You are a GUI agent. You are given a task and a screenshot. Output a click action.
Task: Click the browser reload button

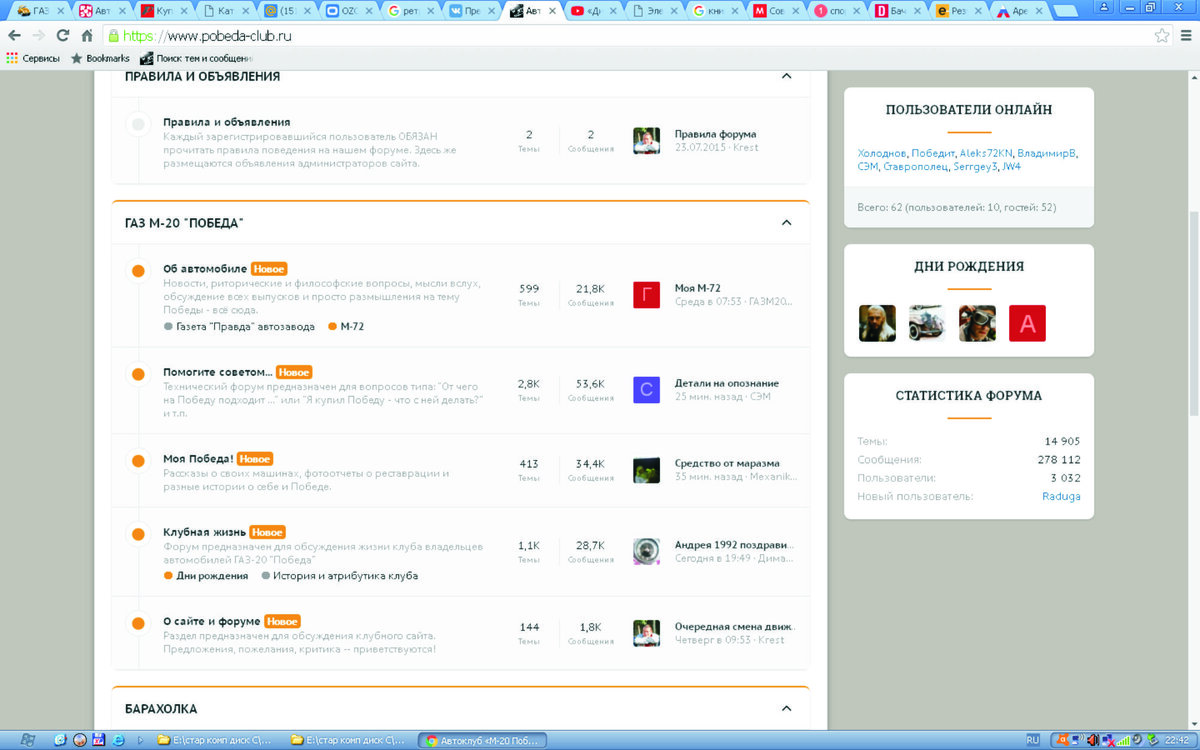click(x=62, y=35)
